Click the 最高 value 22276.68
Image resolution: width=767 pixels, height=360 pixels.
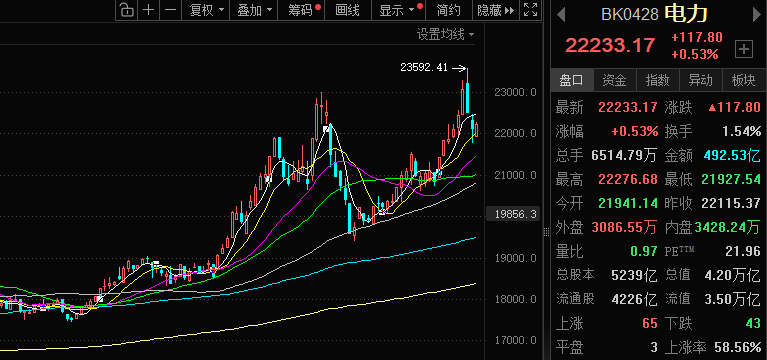[628, 180]
